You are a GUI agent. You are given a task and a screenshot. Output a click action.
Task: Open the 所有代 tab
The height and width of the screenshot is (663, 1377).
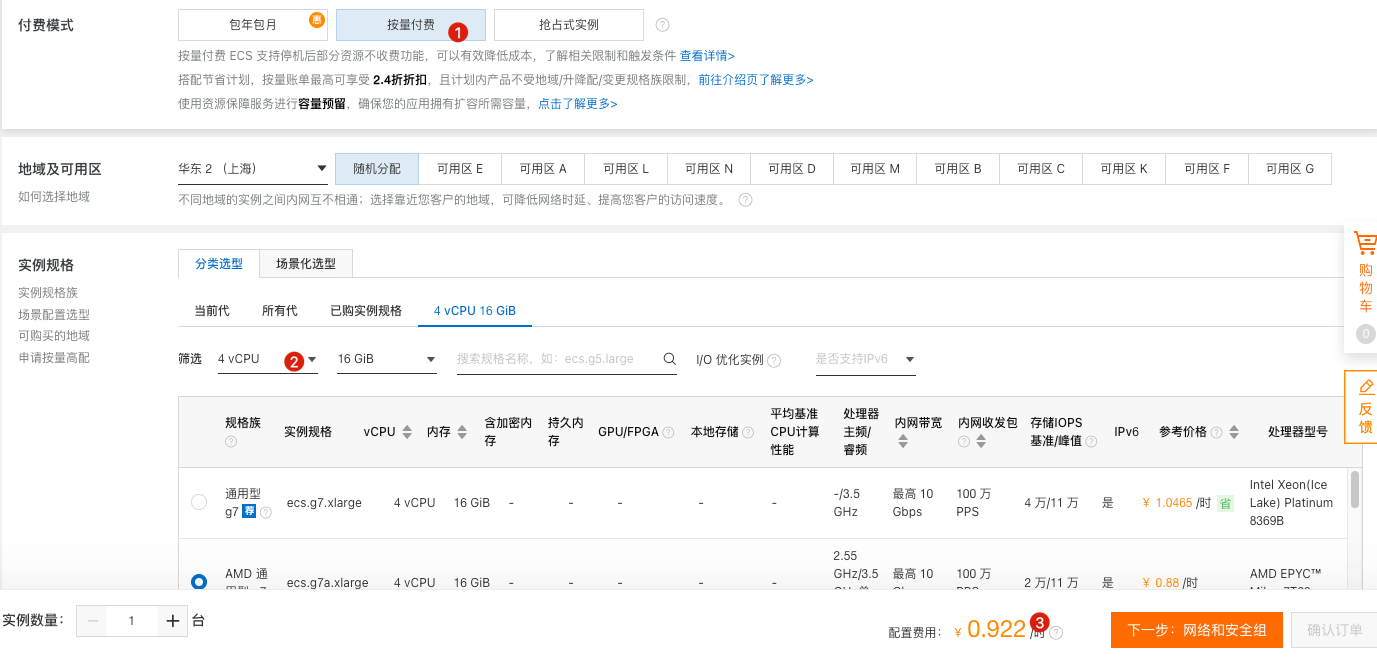pos(280,311)
